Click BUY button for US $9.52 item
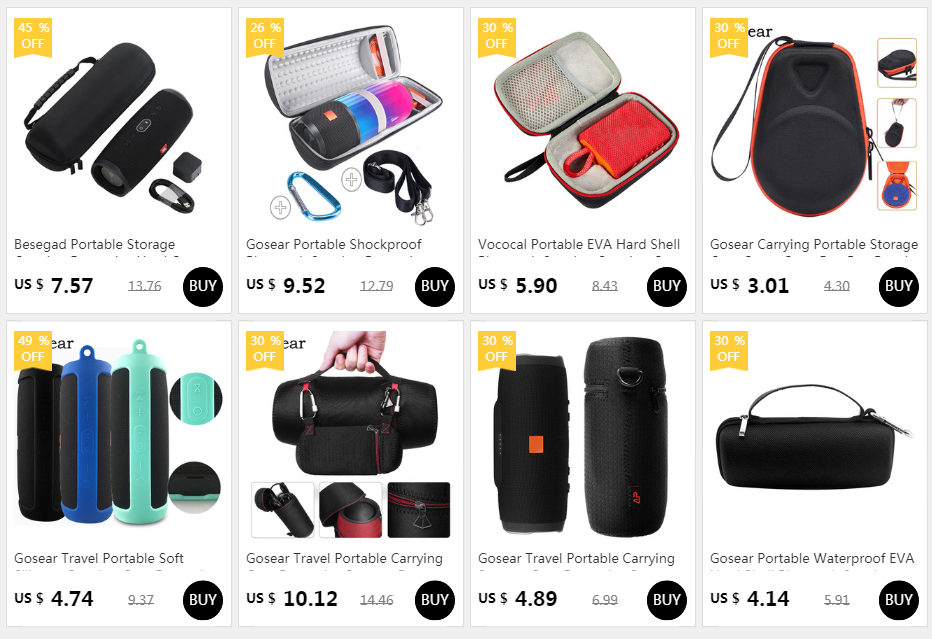 pos(434,287)
